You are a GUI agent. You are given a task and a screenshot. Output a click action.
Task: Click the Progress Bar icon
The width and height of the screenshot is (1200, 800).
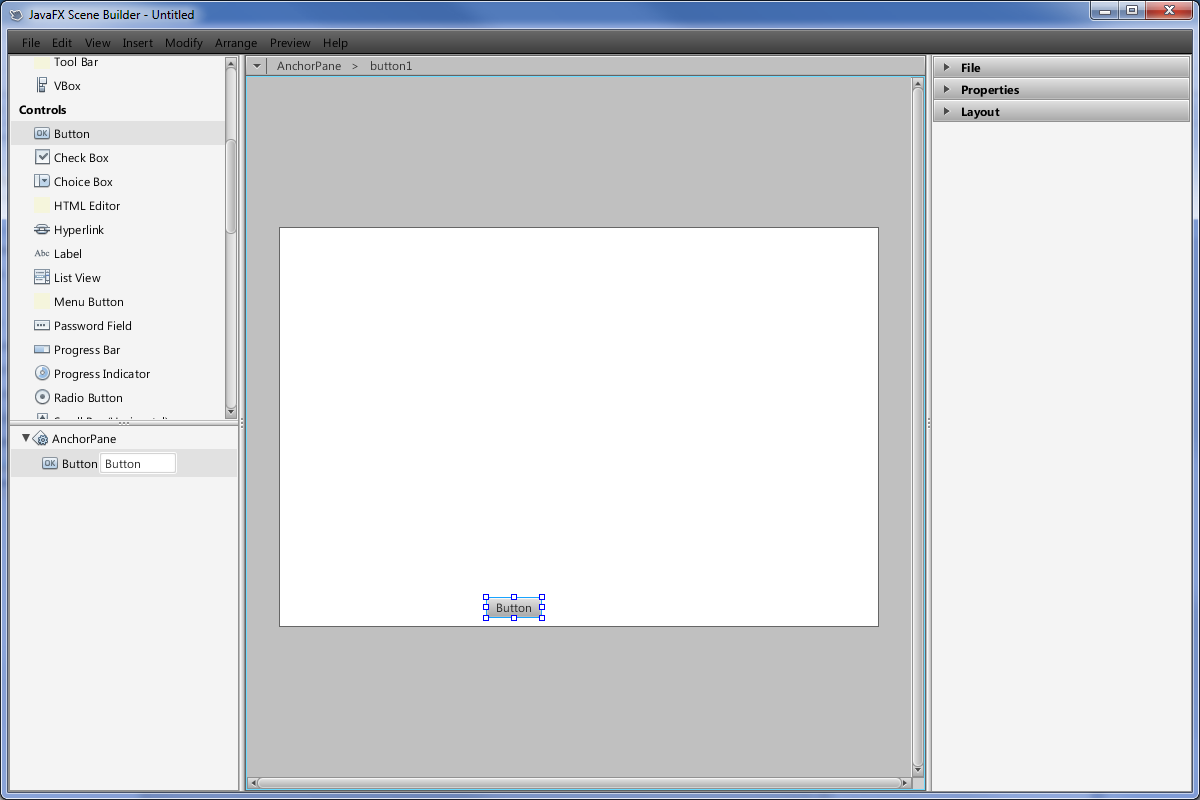pyautogui.click(x=42, y=349)
